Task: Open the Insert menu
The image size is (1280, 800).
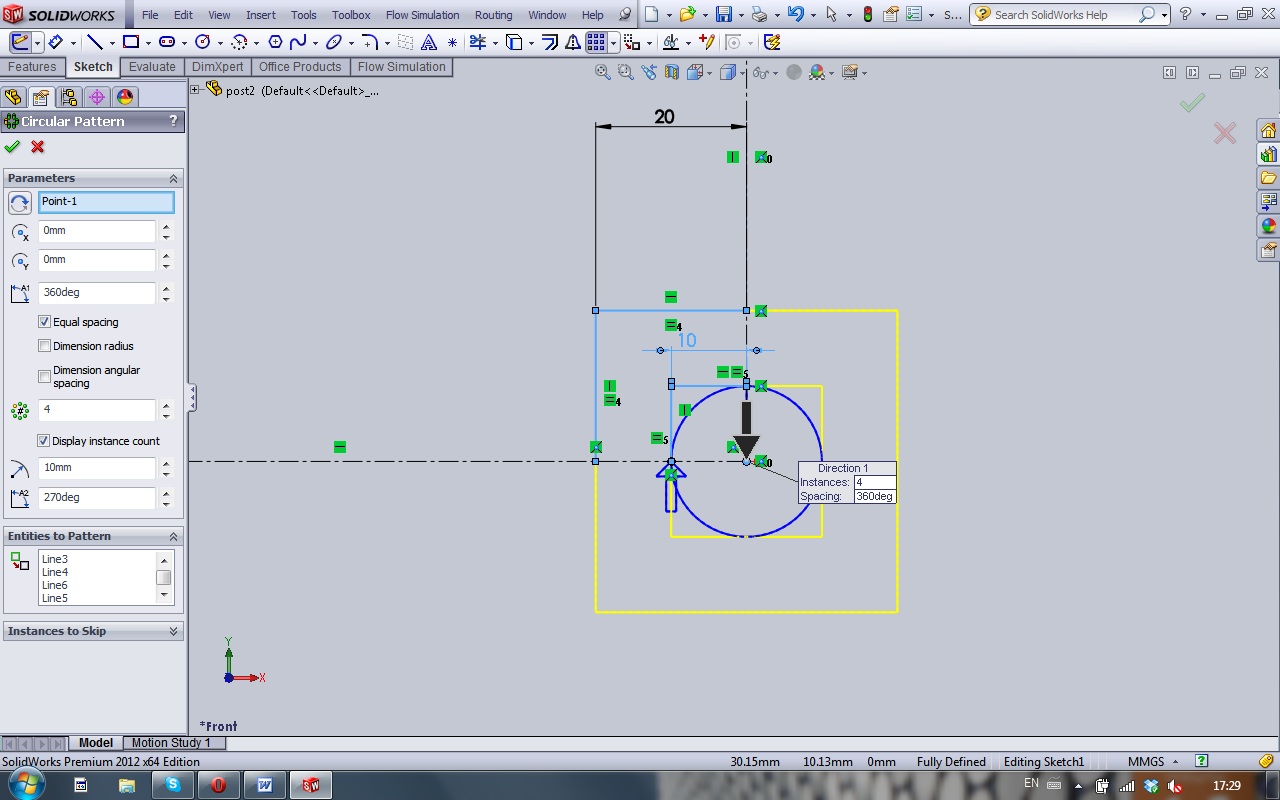Action: click(260, 15)
